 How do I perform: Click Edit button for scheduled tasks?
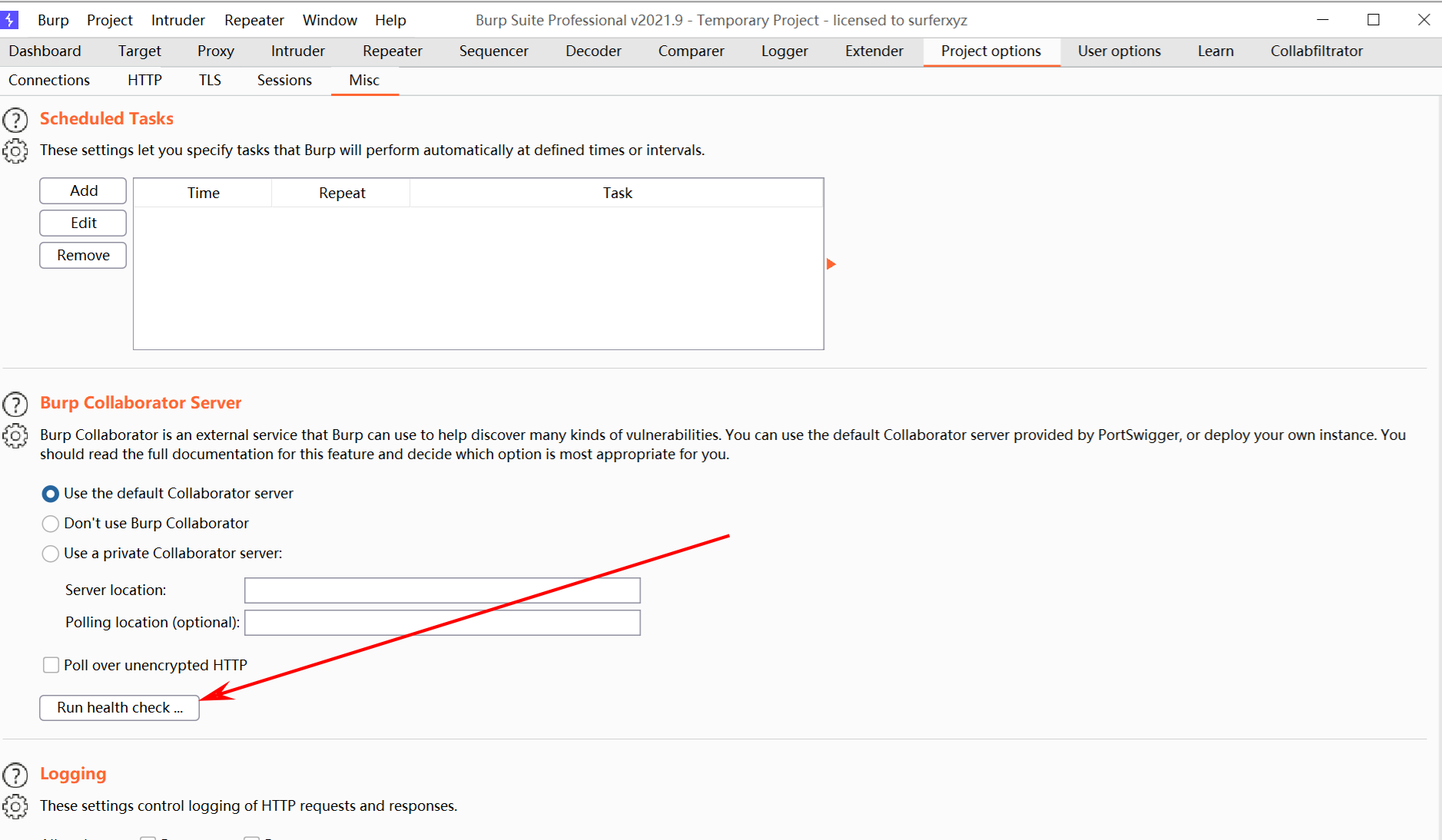click(x=83, y=223)
